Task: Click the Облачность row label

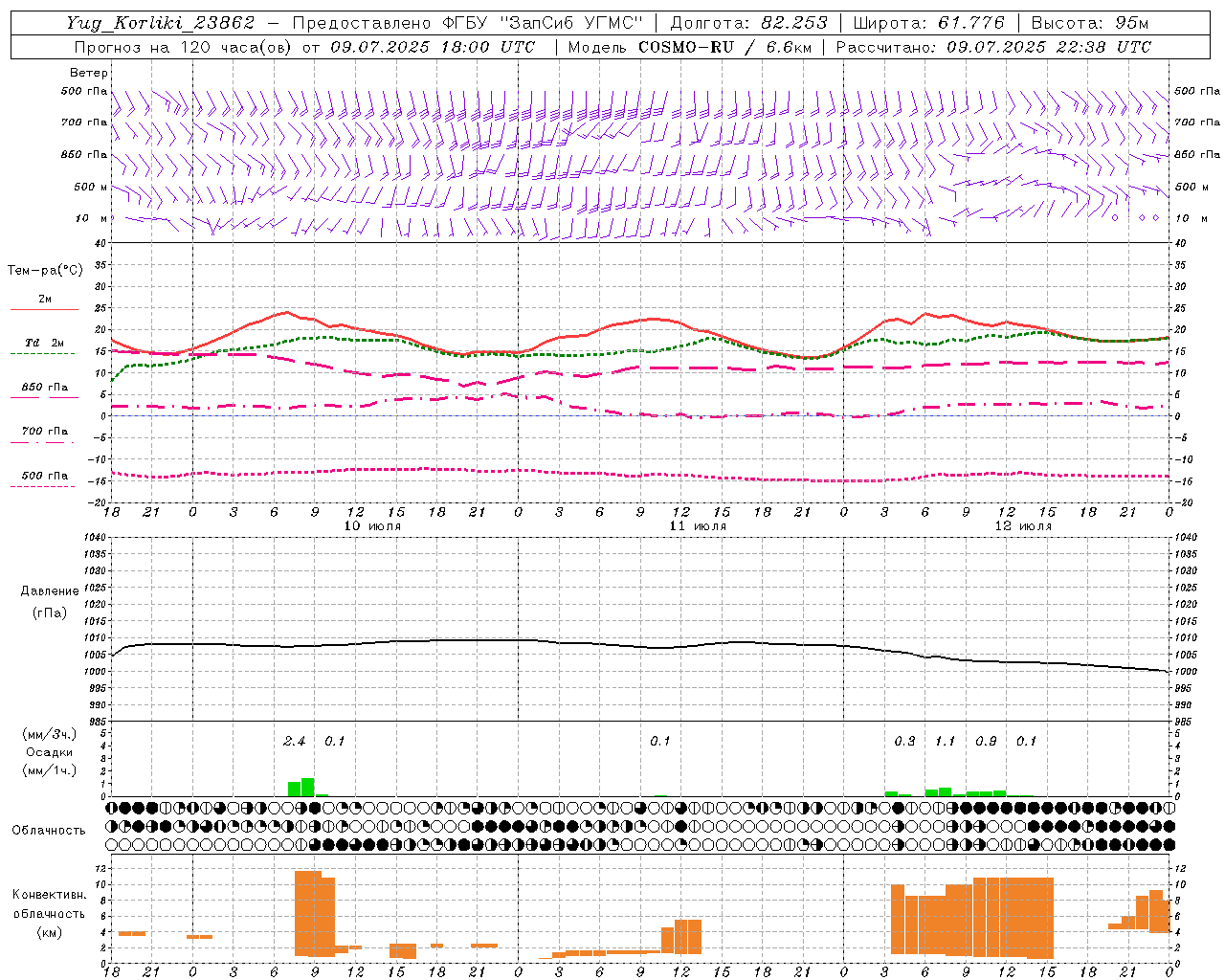Action: click(x=49, y=830)
